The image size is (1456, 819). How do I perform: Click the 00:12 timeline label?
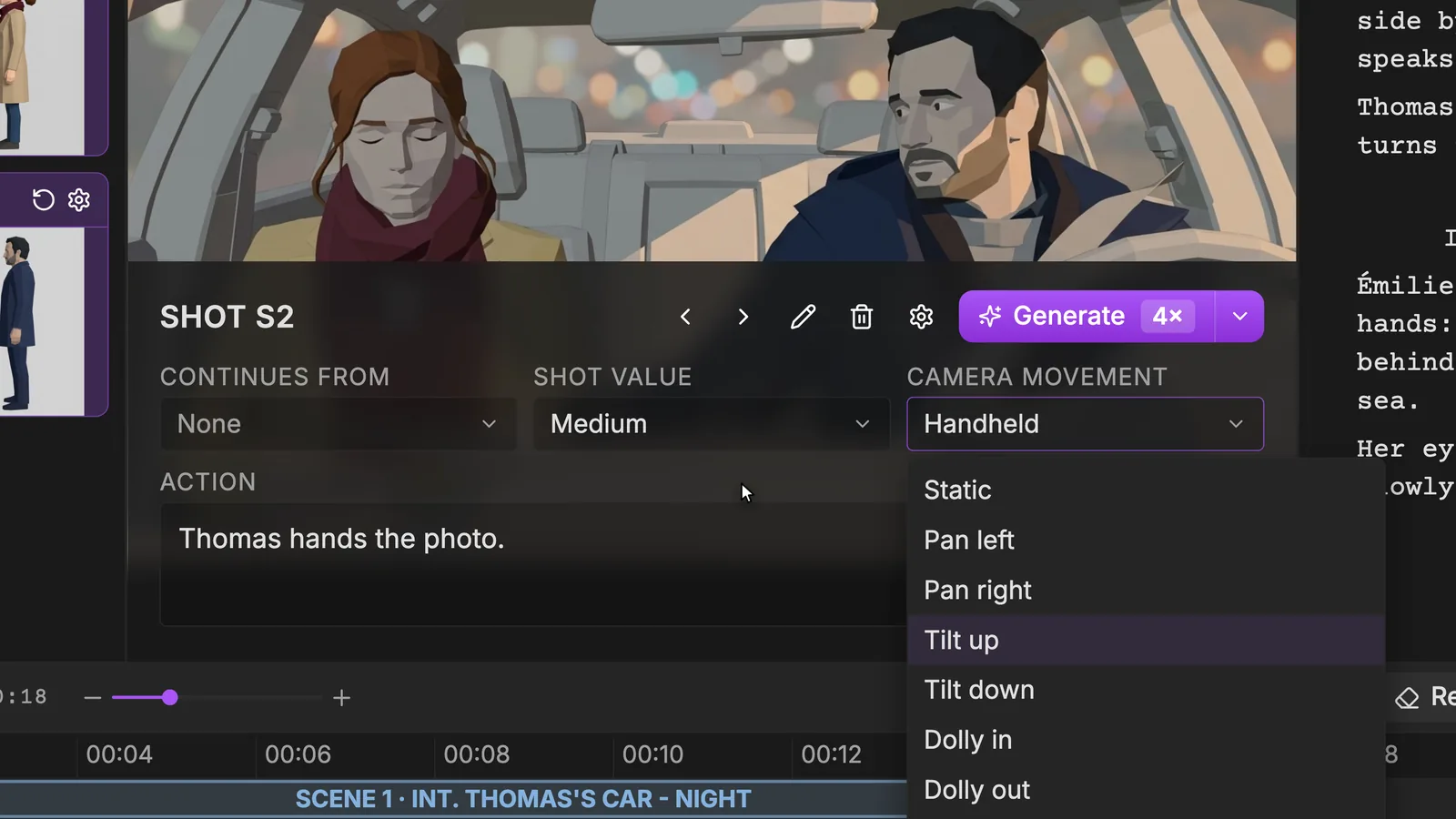pyautogui.click(x=831, y=755)
